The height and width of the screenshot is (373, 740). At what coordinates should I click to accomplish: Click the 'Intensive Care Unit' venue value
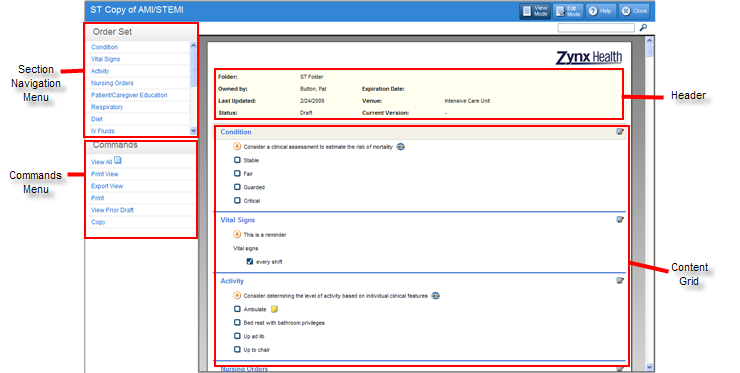pos(467,101)
